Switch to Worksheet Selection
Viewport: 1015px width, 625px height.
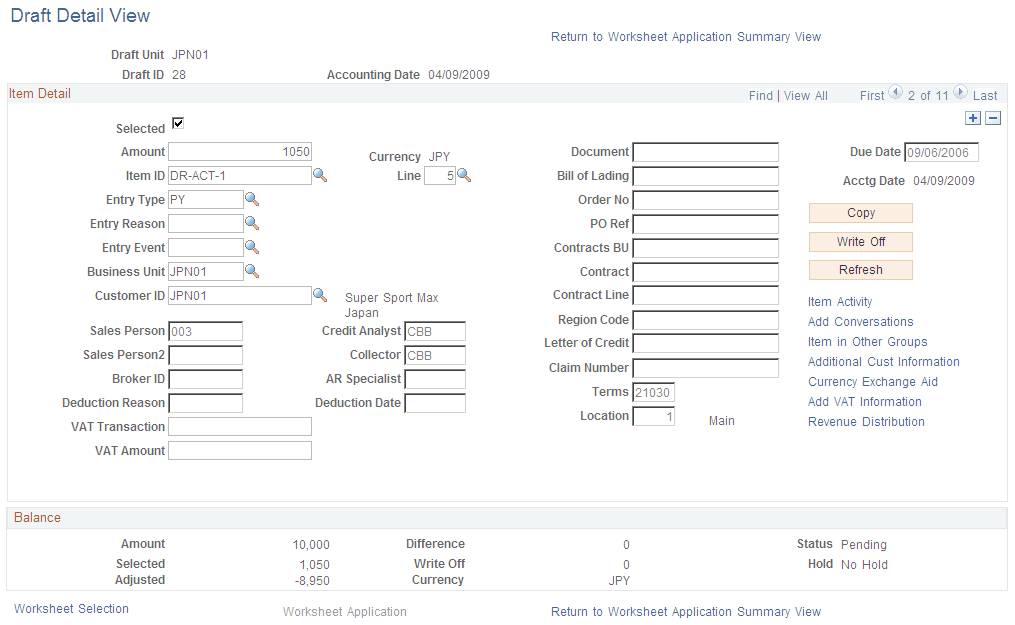point(70,608)
